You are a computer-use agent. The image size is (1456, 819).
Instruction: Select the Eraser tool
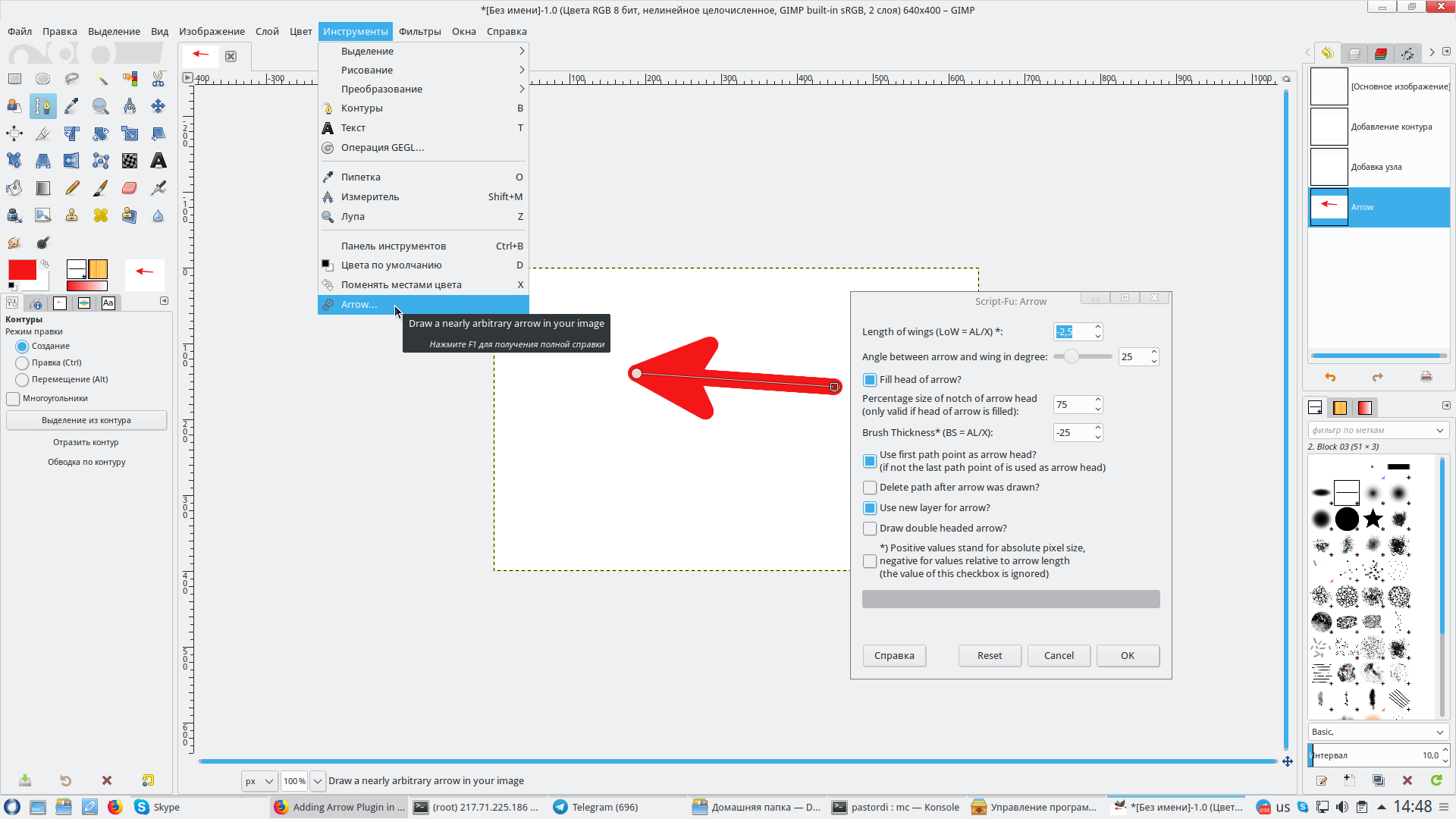pyautogui.click(x=130, y=188)
